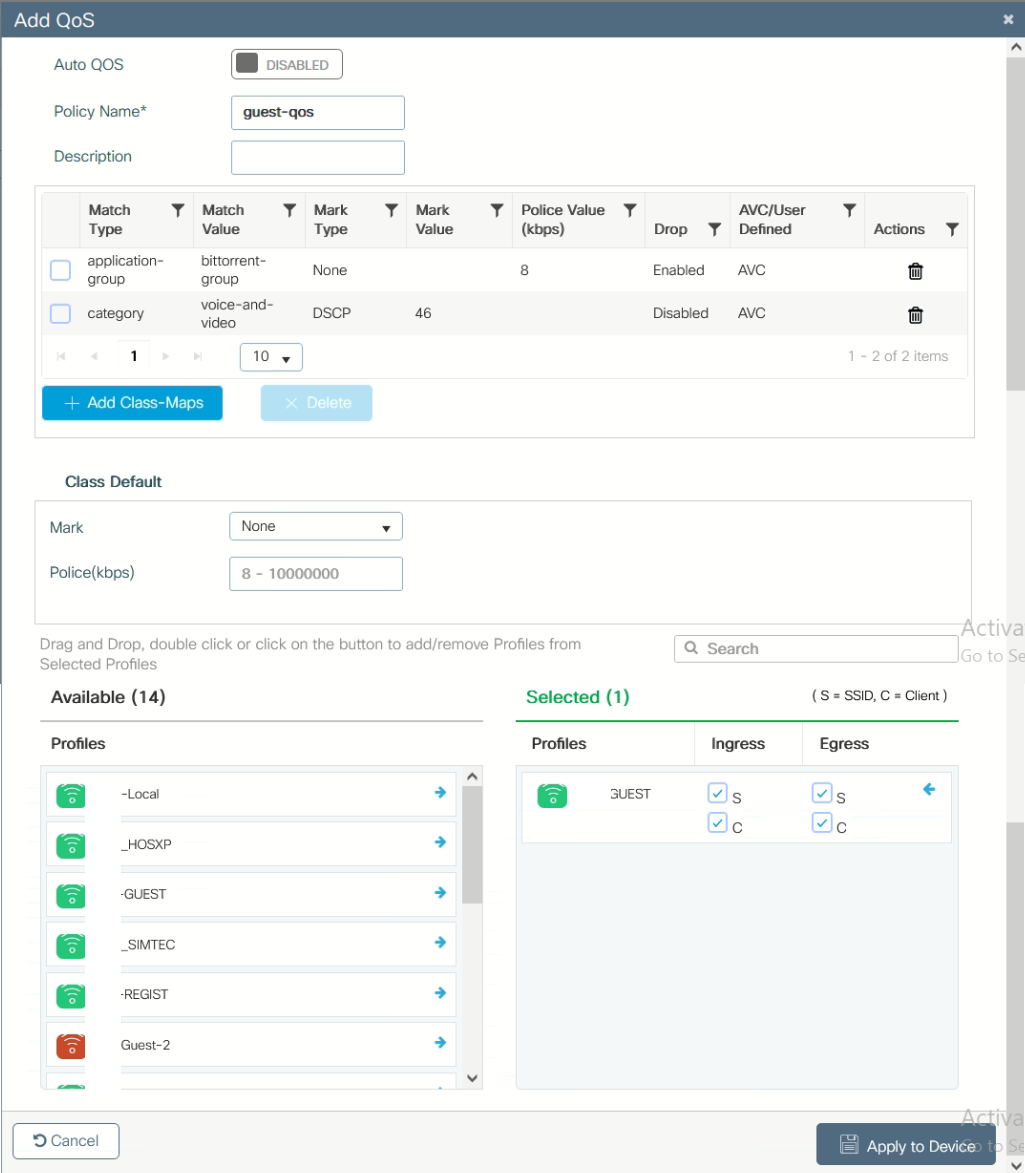The width and height of the screenshot is (1025, 1173).
Task: Click the profiles Search box
Action: (815, 649)
